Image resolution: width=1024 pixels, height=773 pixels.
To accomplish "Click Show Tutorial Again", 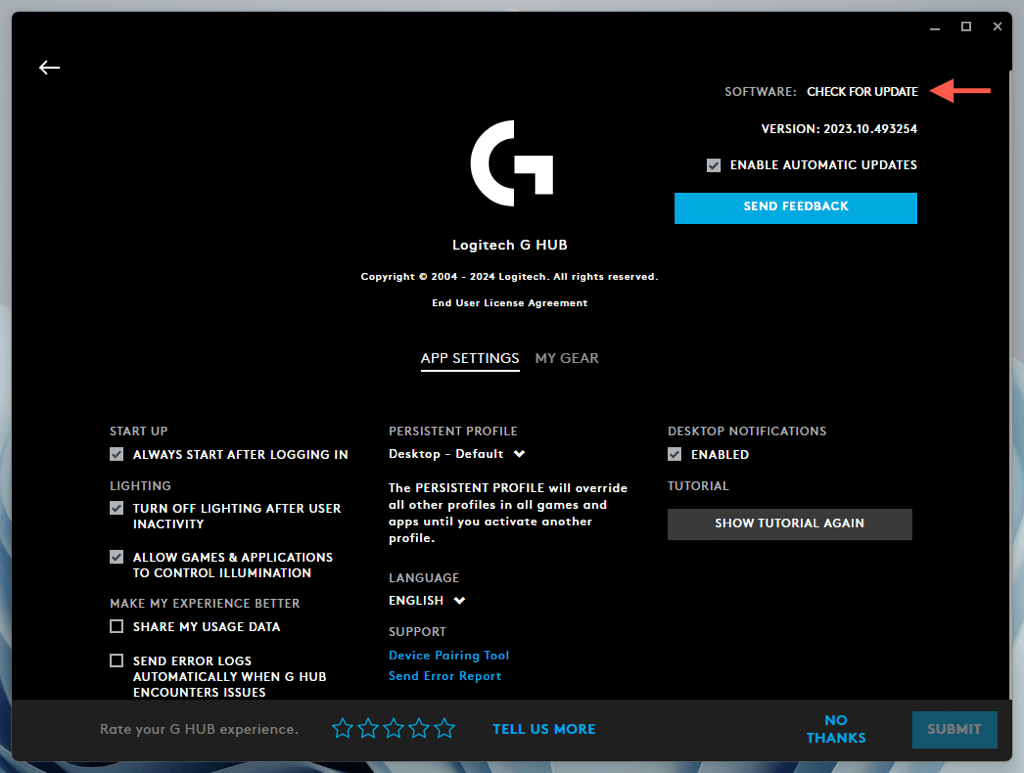I will (790, 524).
